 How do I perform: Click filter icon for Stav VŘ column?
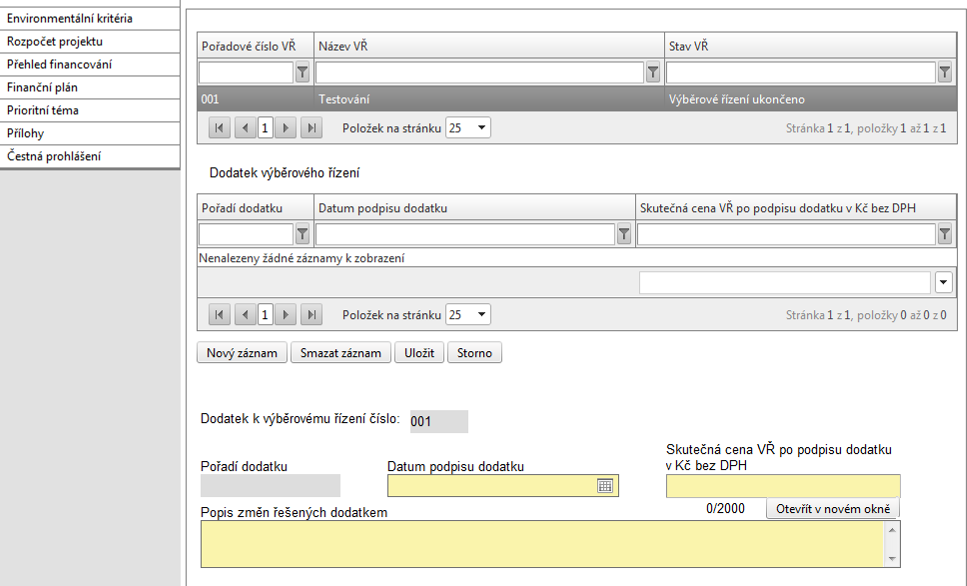[944, 73]
